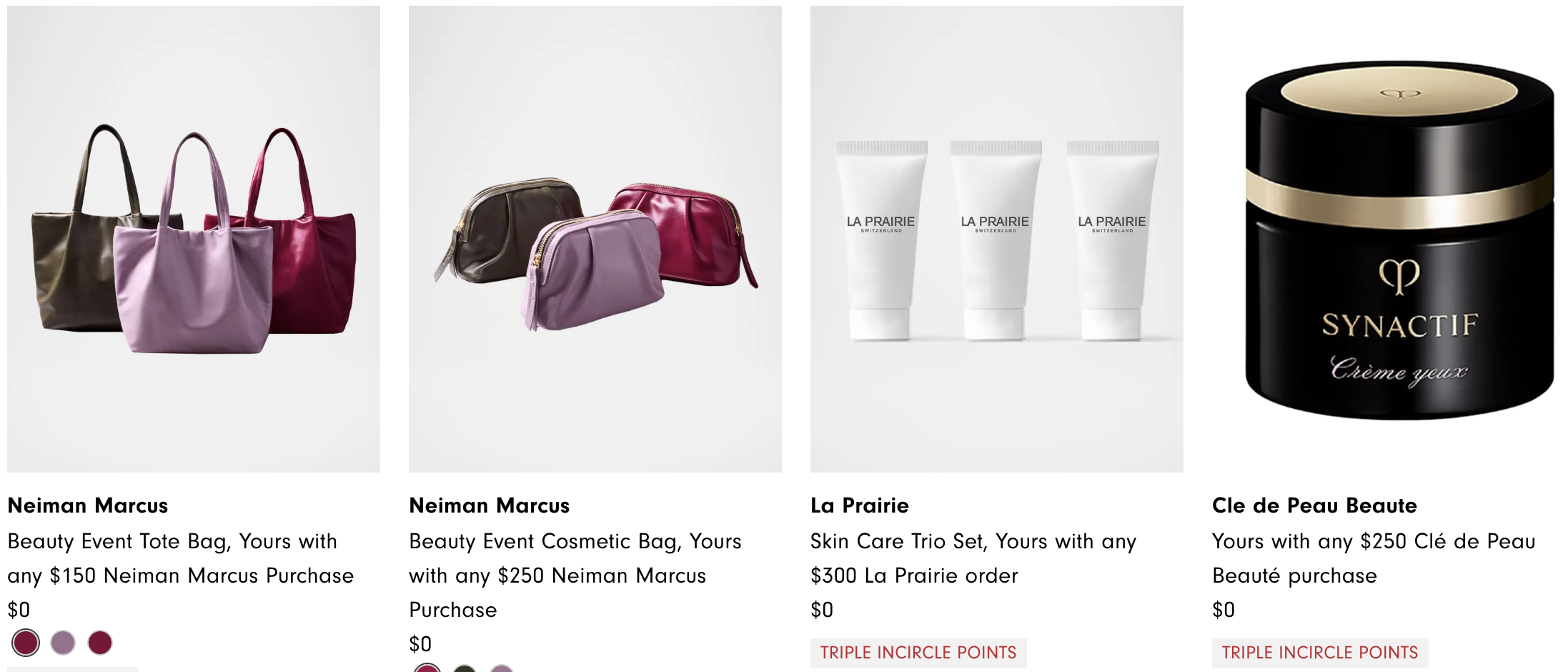Click Neiman Marcus brand above the Tote Bag
The width and height of the screenshot is (1568, 672).
pyautogui.click(x=88, y=505)
